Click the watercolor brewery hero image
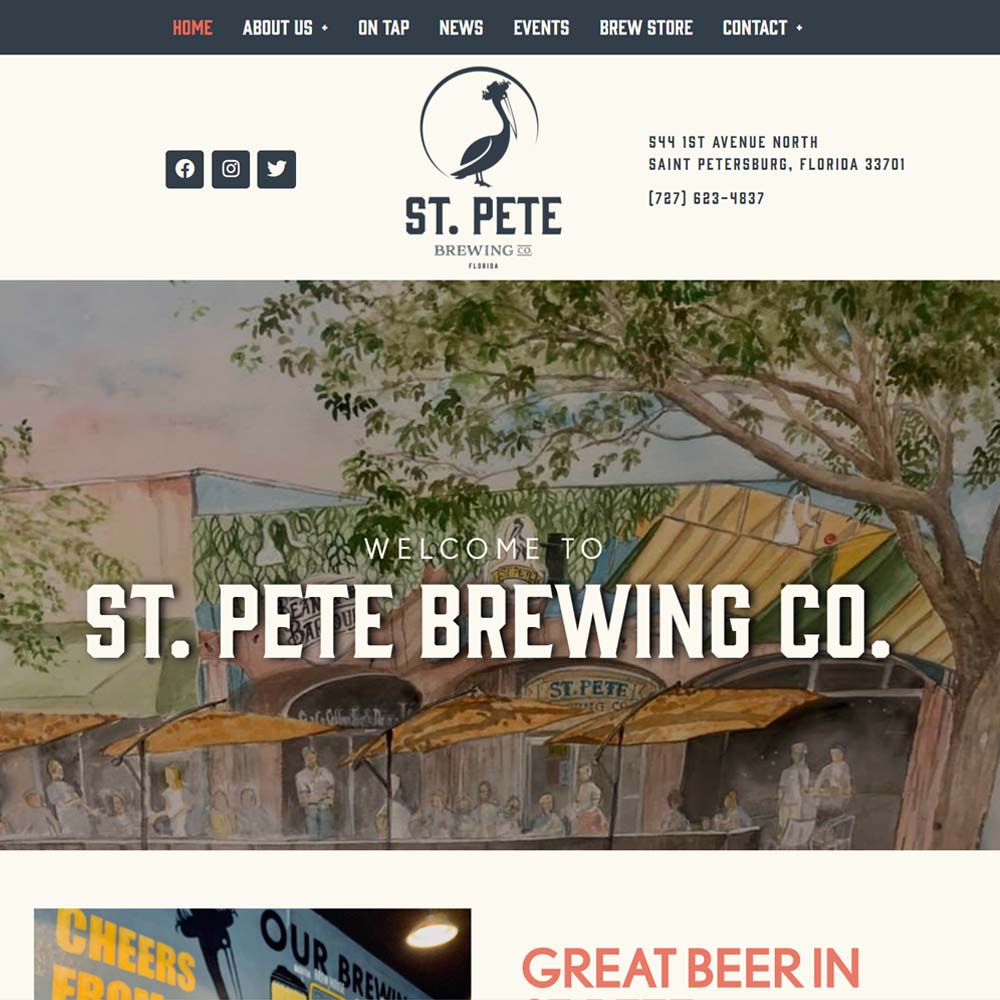 point(500,565)
